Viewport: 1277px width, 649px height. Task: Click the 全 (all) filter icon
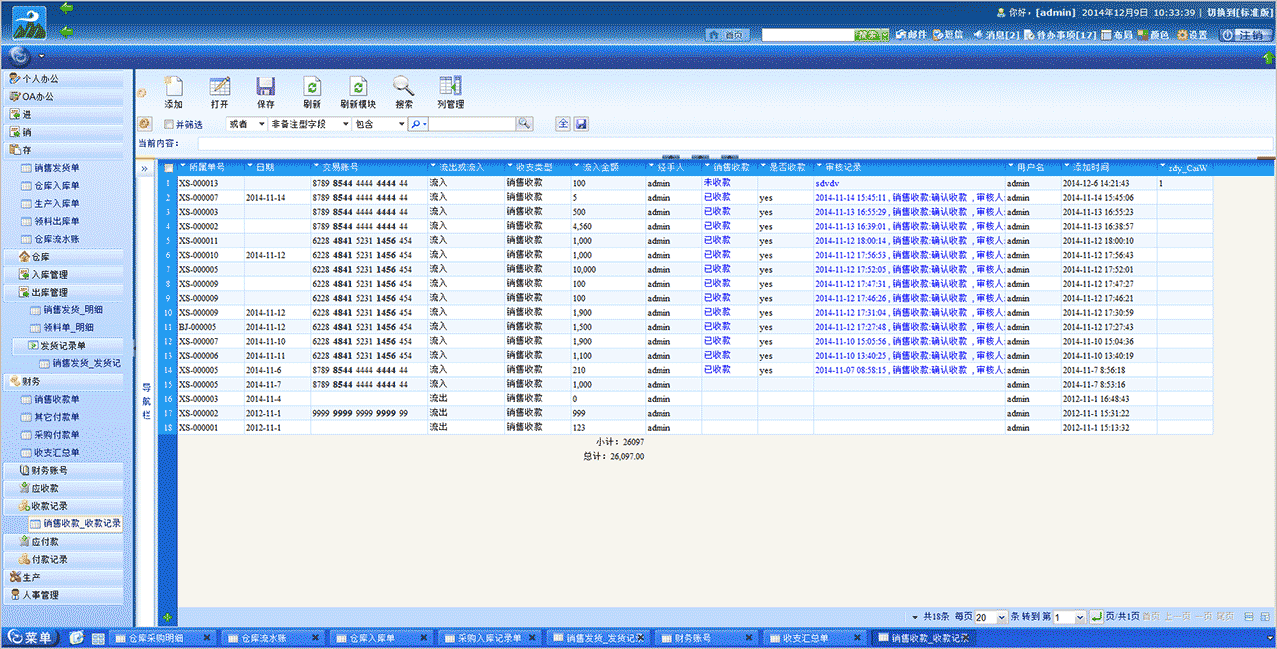tap(563, 124)
